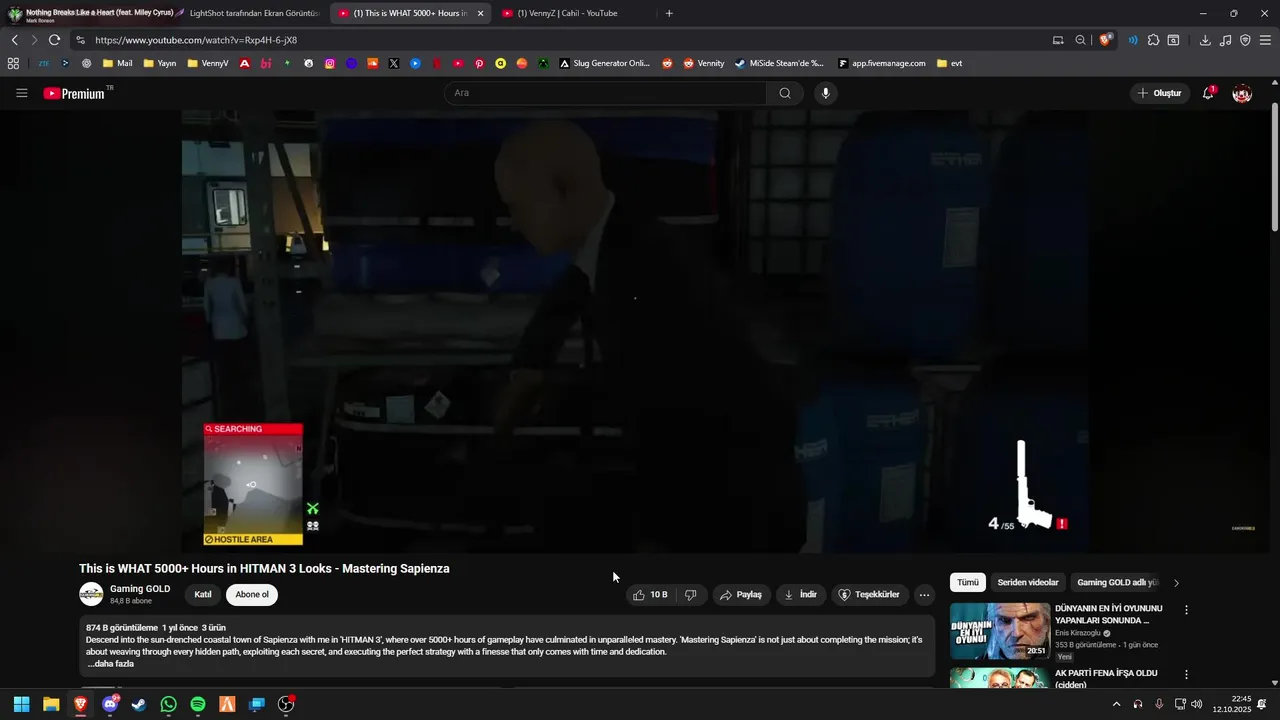1280x720 pixels.
Task: Open the SoundCloud bookmark icon
Action: point(373,63)
